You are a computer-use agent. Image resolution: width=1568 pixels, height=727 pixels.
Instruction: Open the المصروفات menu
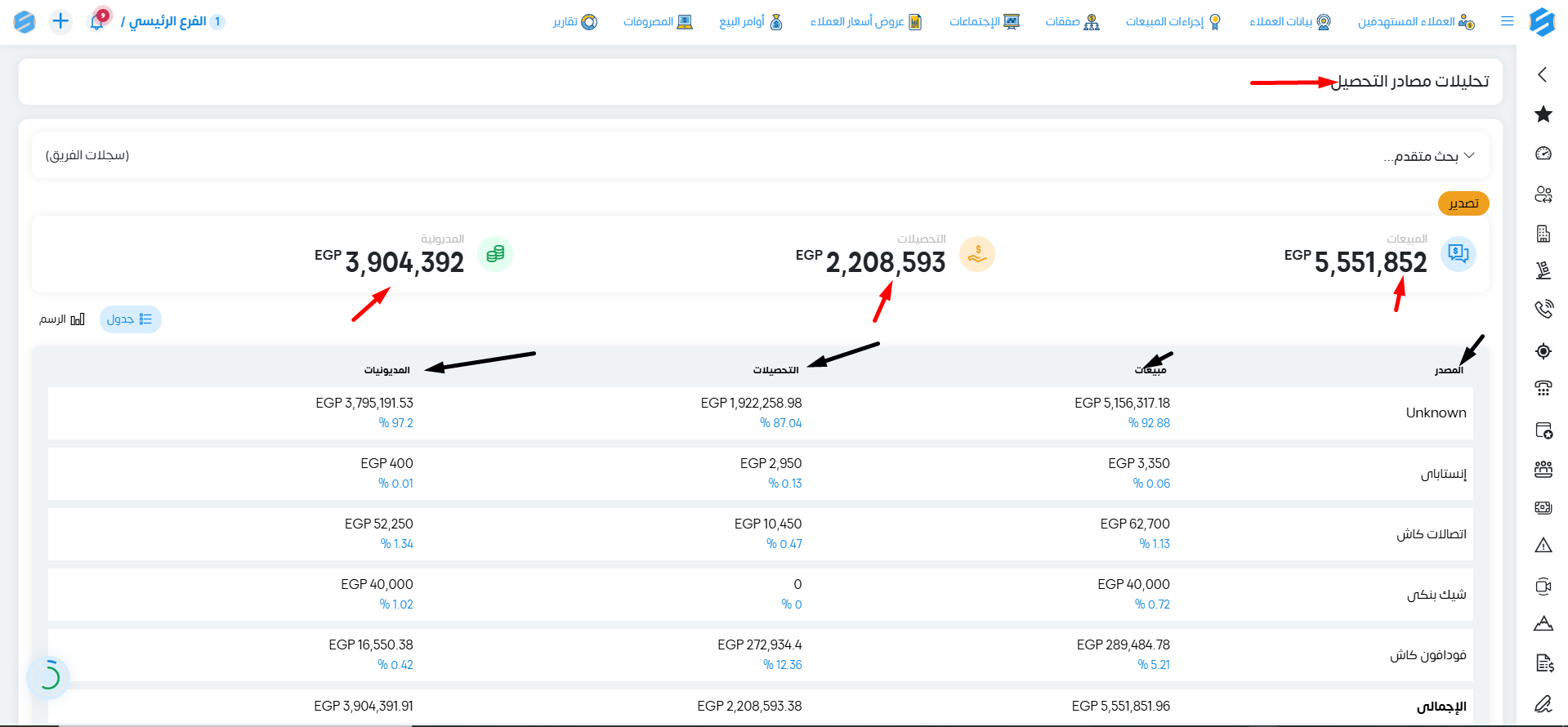pyautogui.click(x=658, y=22)
